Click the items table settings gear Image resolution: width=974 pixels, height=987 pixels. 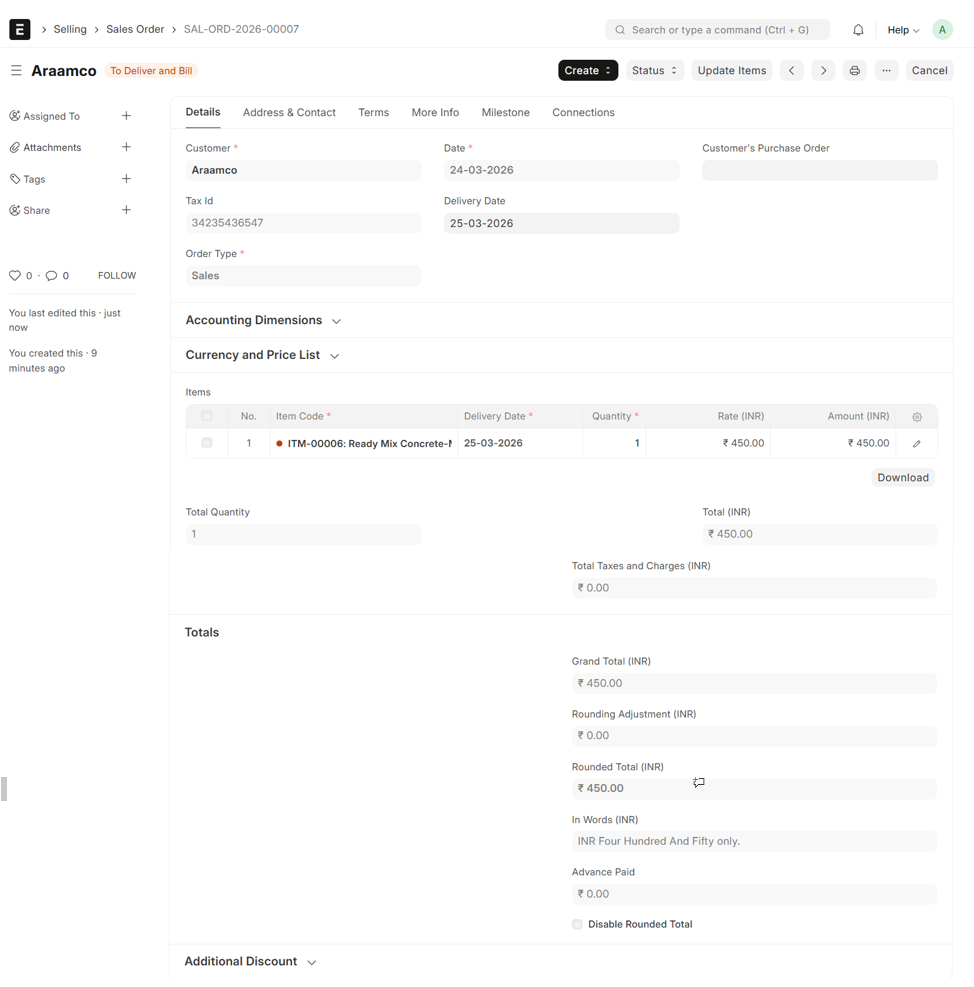pos(917,417)
